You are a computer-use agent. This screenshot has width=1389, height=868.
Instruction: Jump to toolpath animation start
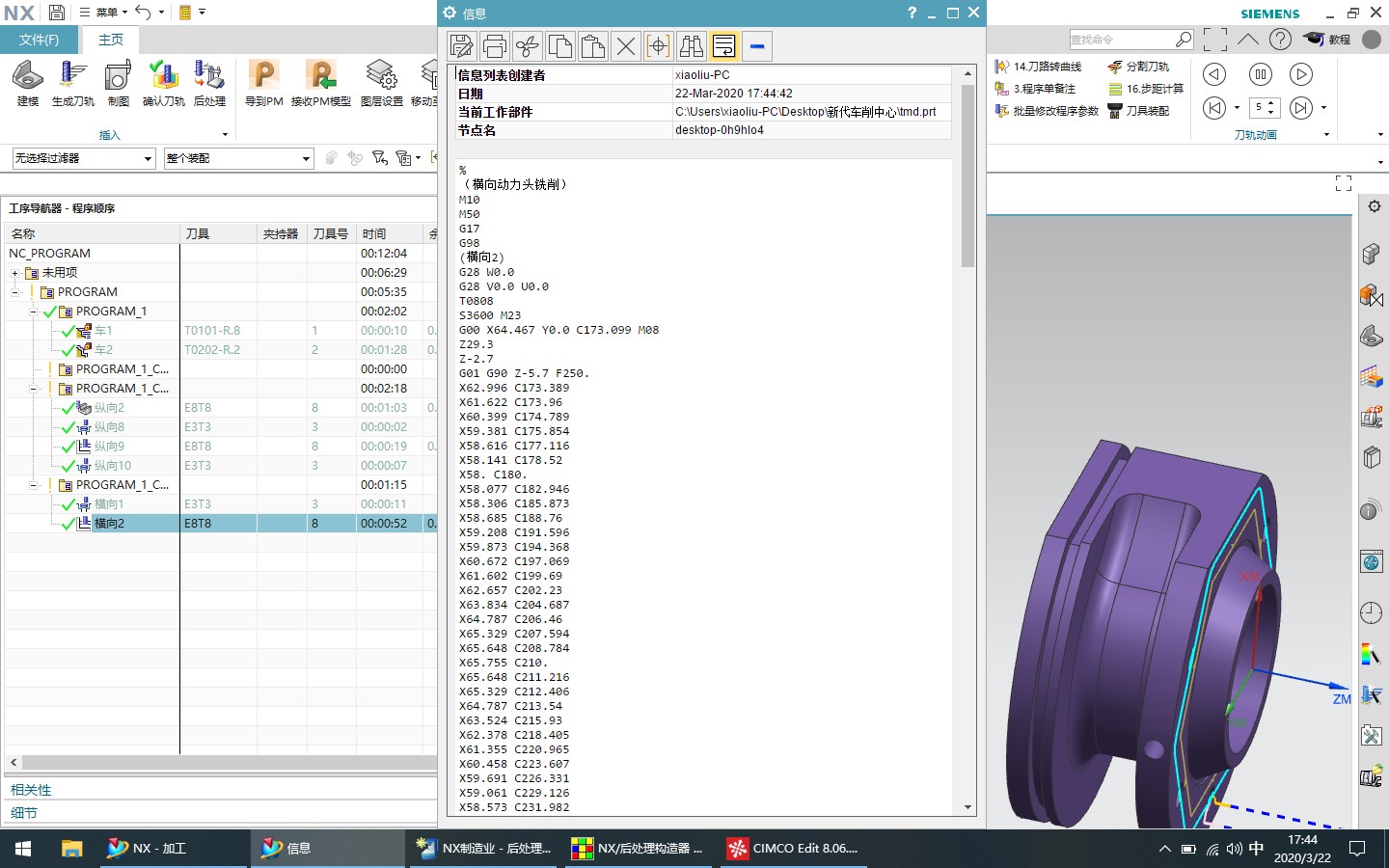pos(1215,107)
